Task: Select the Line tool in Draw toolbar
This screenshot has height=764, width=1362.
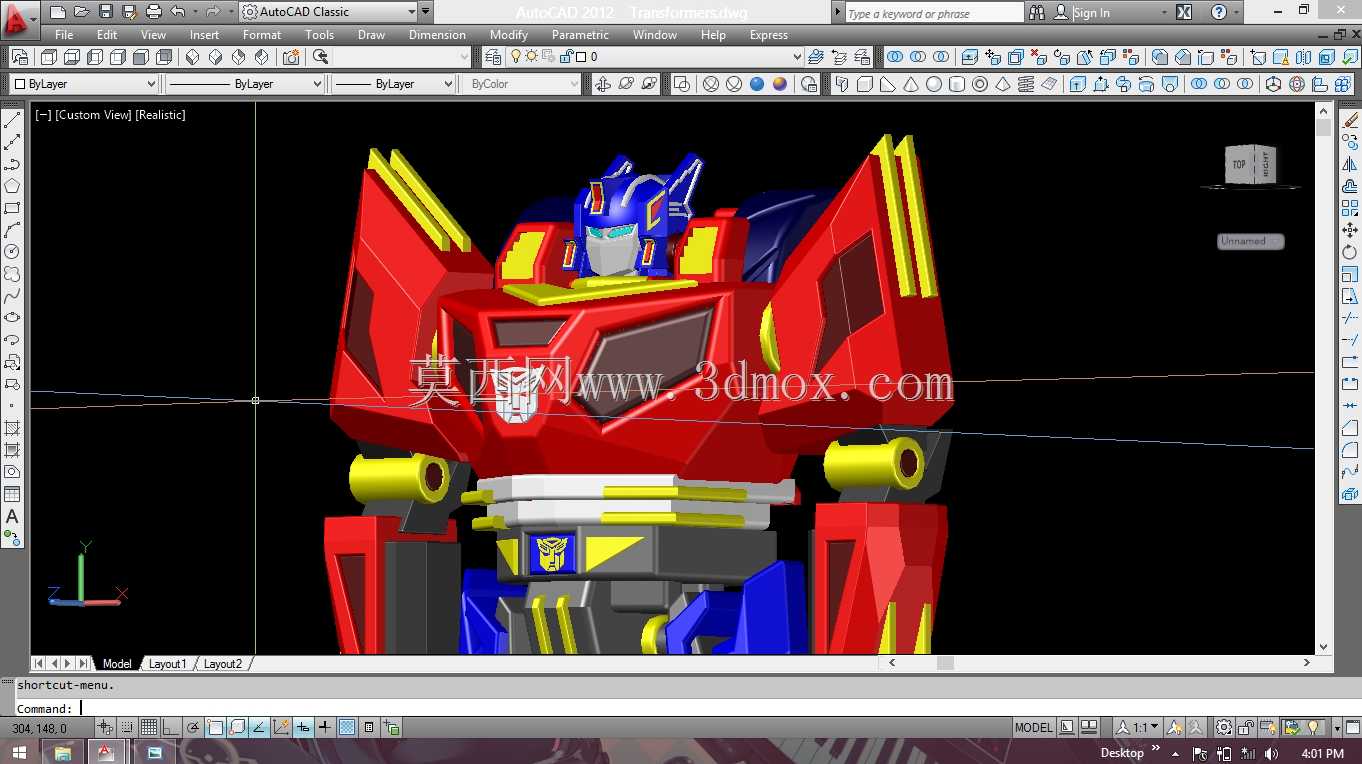Action: (x=12, y=121)
